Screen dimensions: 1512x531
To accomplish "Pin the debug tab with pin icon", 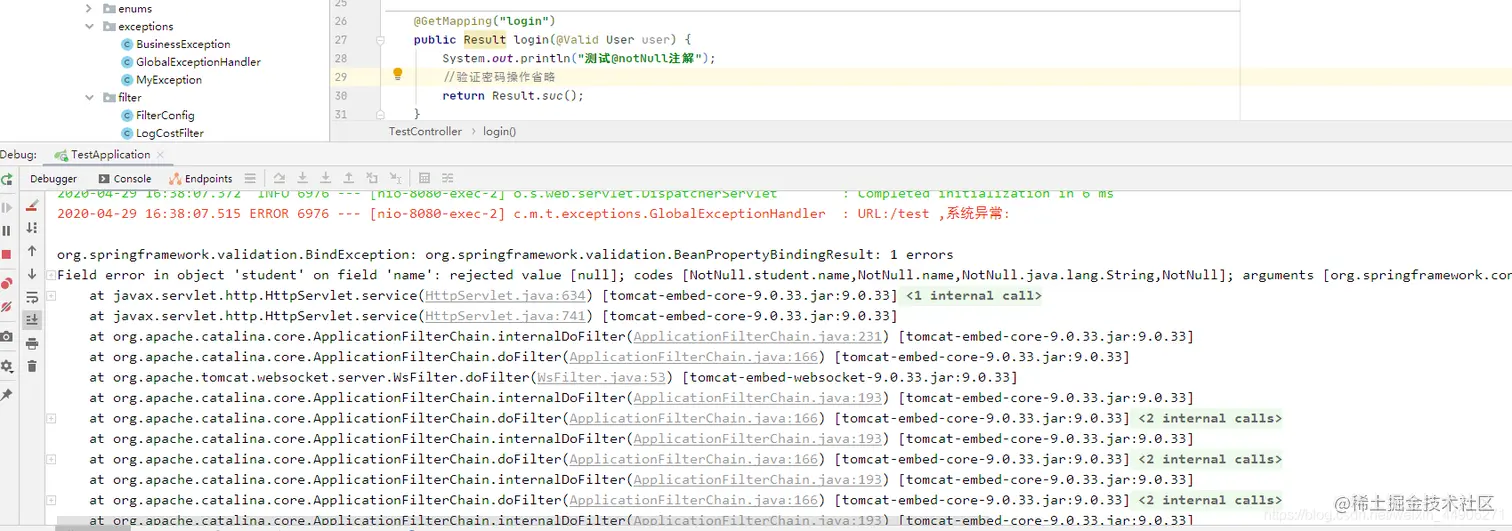I will (x=7, y=395).
